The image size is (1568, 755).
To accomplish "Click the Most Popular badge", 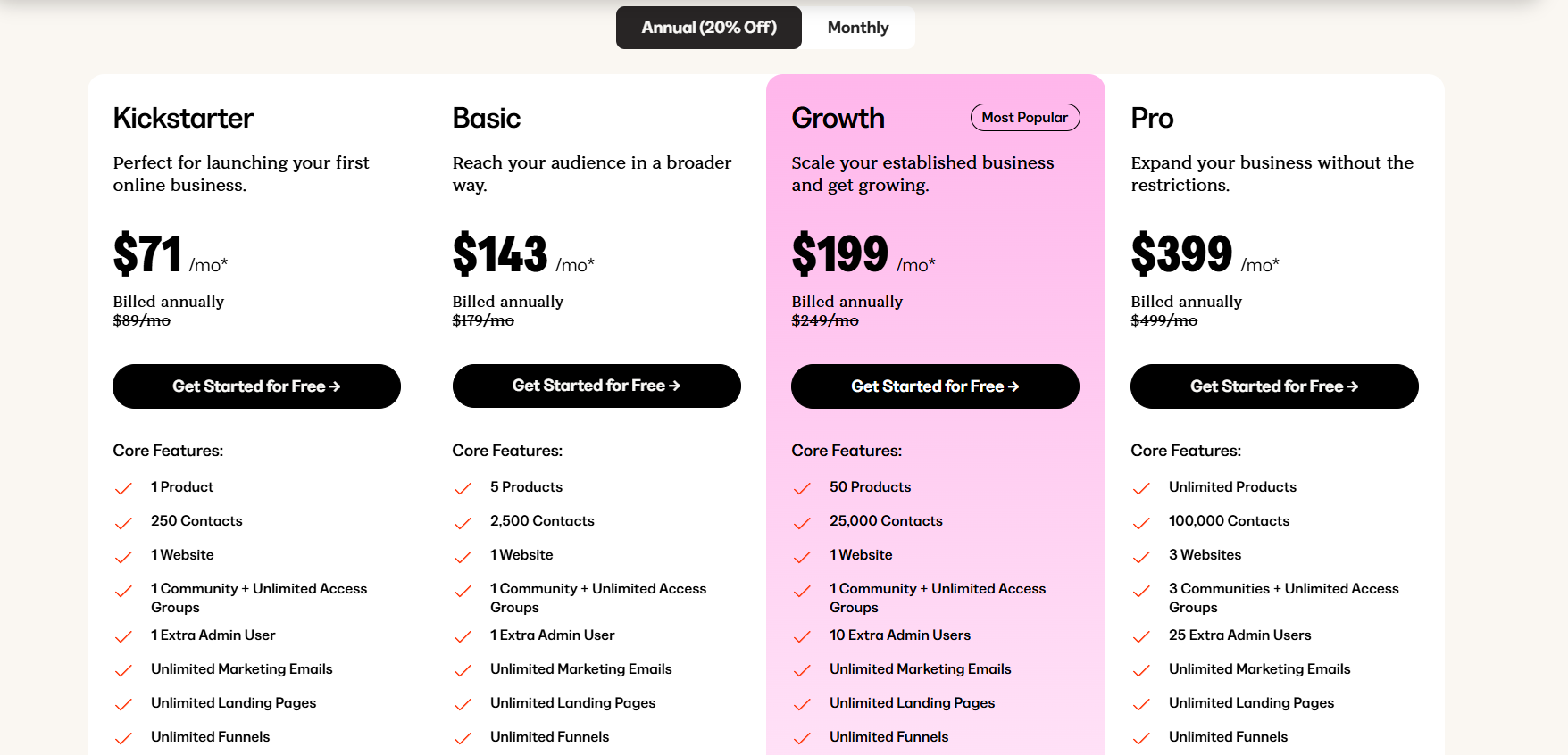I will click(x=1024, y=118).
